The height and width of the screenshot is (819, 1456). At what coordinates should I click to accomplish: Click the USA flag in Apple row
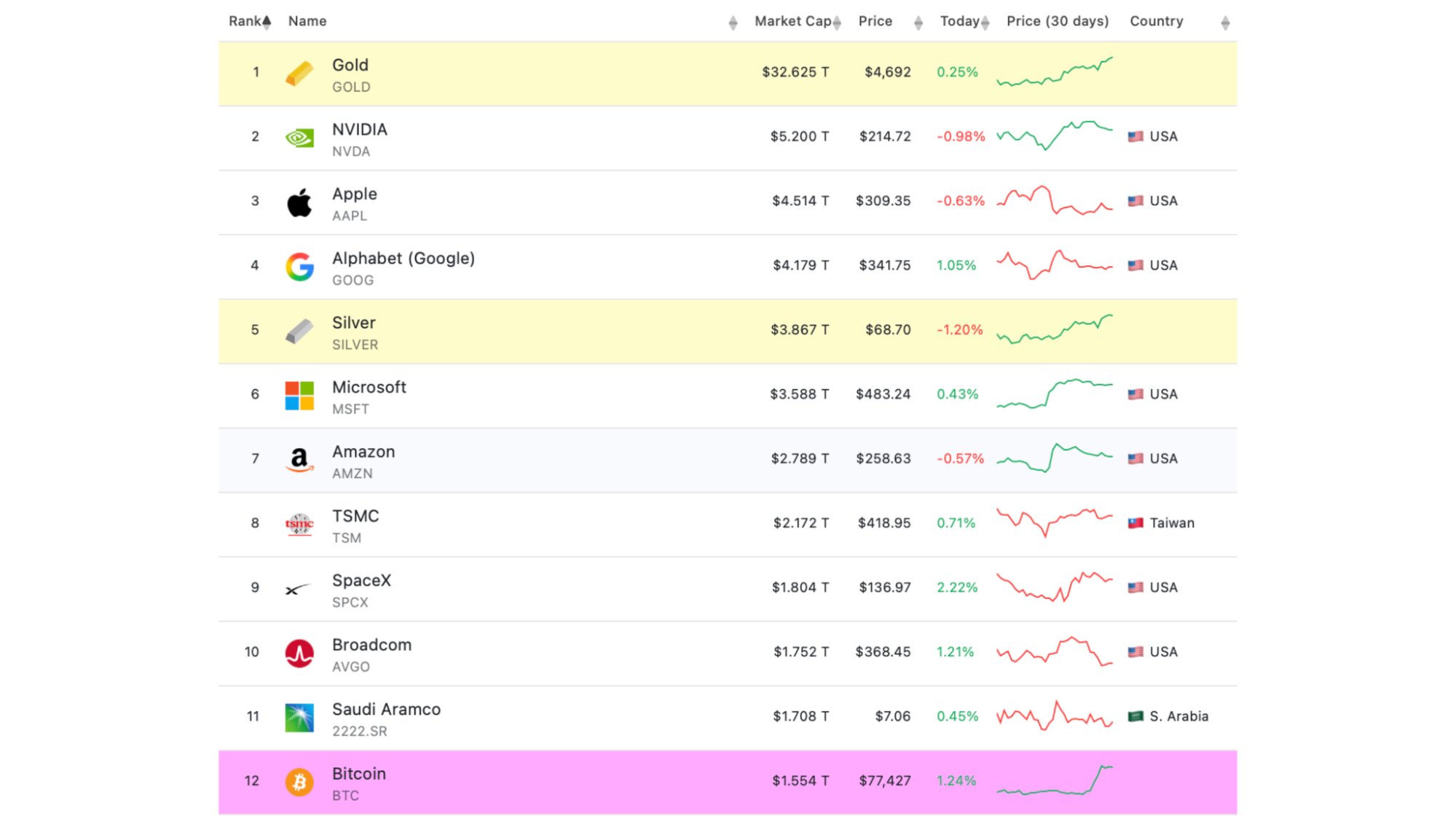[1135, 200]
